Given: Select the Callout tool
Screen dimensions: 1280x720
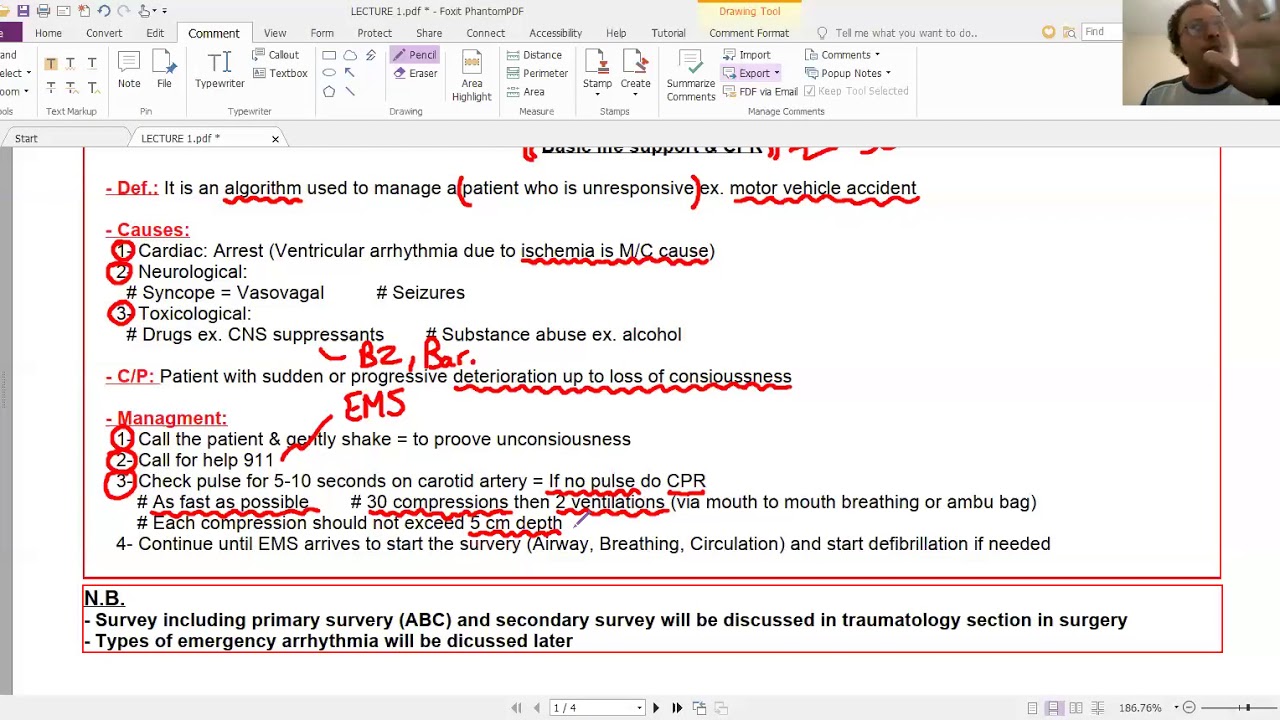Looking at the screenshot, I should [275, 55].
